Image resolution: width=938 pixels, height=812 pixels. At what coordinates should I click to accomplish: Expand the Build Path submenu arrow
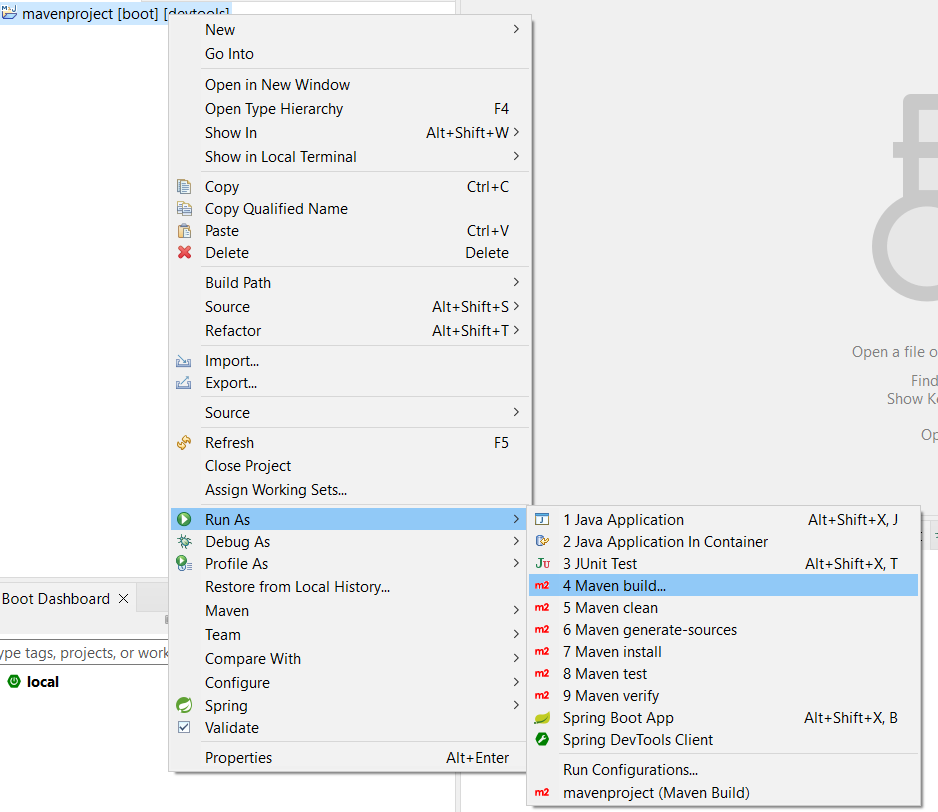(516, 282)
